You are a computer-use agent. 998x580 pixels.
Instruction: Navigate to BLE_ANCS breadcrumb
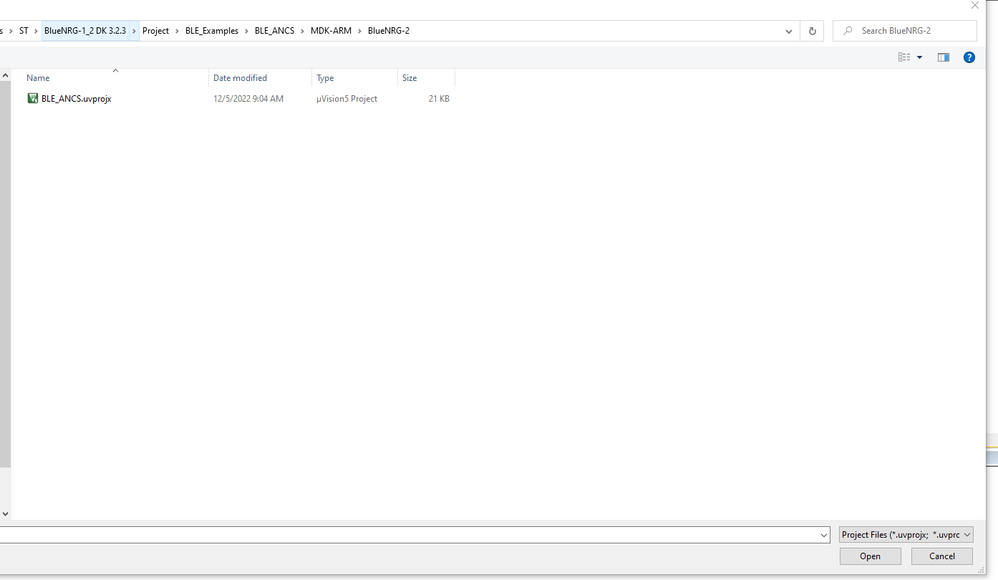coord(274,31)
